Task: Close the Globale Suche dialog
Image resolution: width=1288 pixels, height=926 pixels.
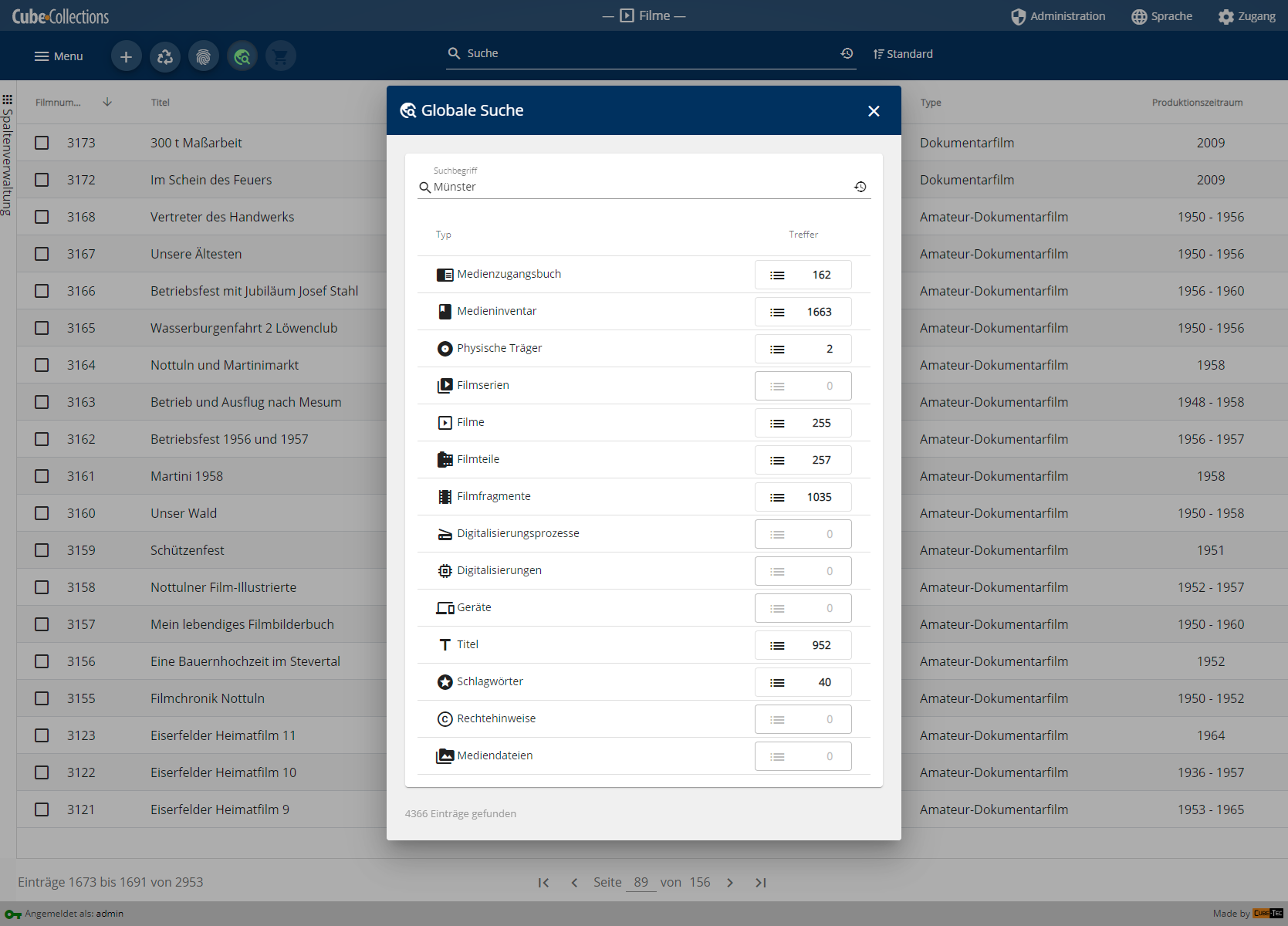Action: point(874,111)
